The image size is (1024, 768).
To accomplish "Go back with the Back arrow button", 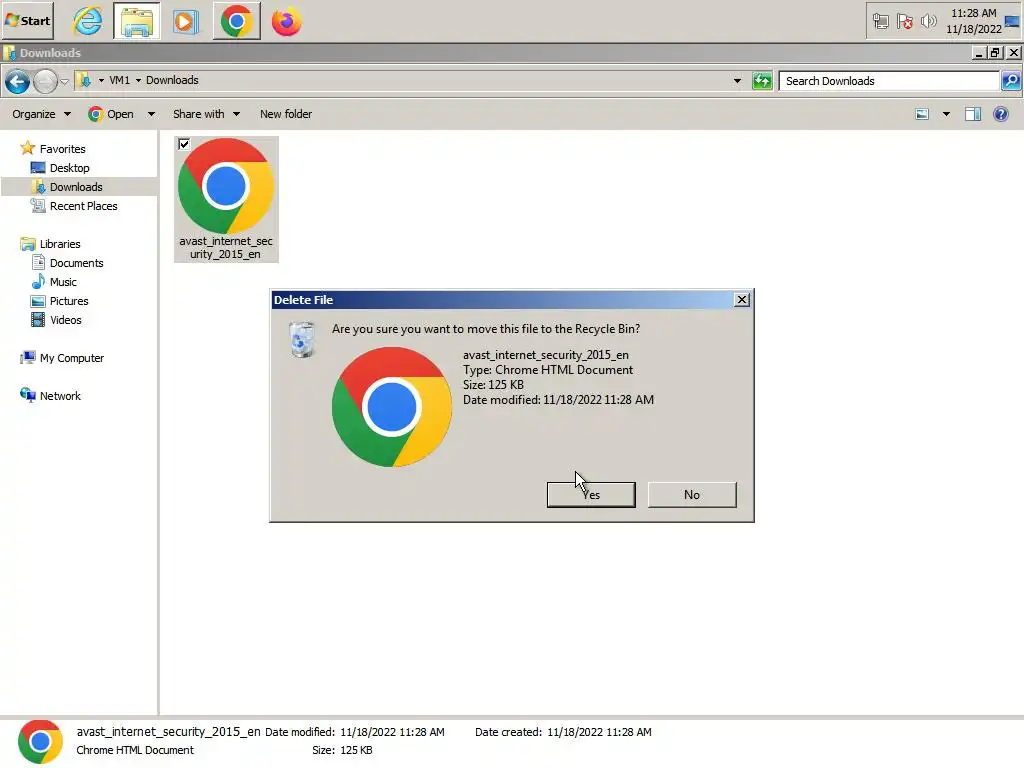I will (x=18, y=82).
